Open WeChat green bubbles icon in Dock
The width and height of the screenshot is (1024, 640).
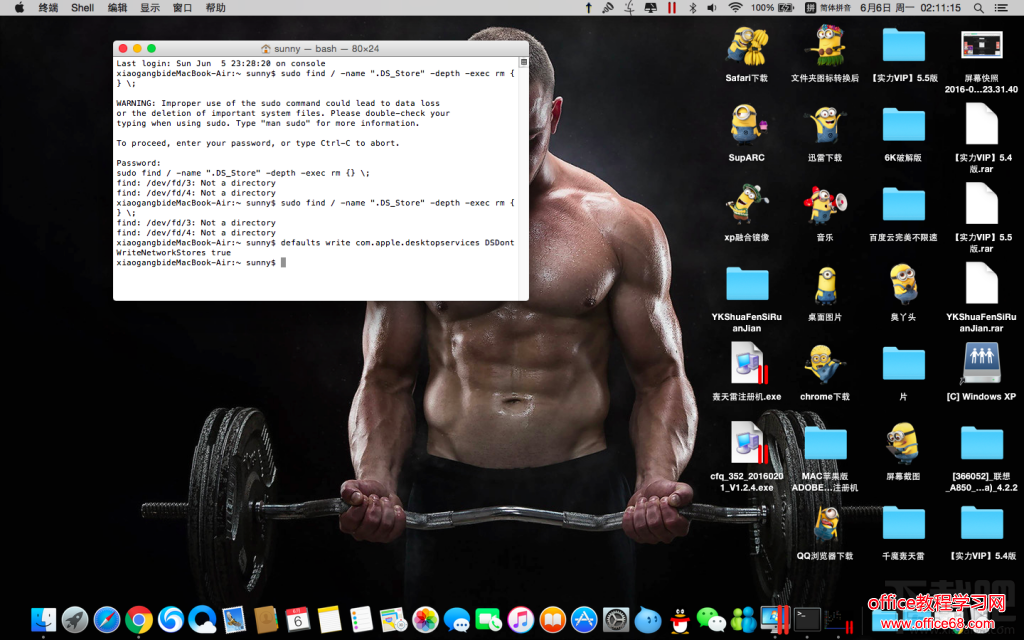tap(711, 619)
